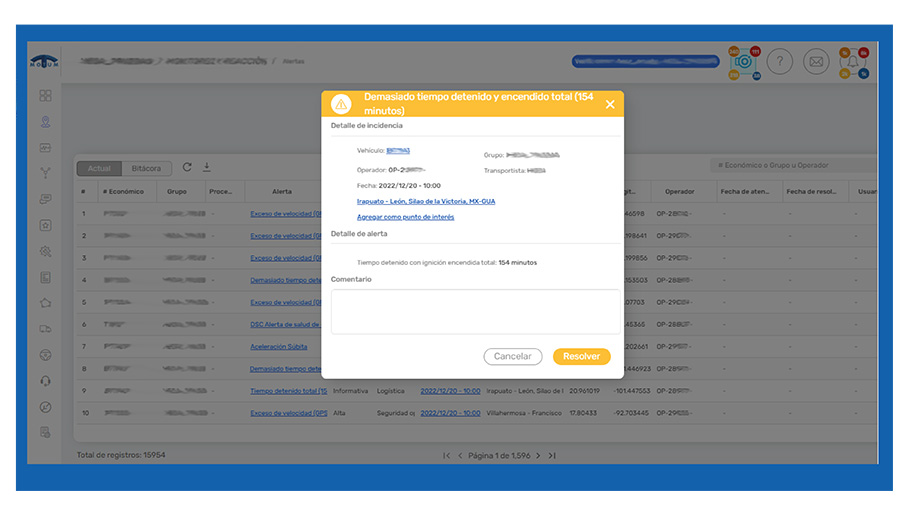
Task: Open the notifications bell icon
Action: tap(853, 62)
